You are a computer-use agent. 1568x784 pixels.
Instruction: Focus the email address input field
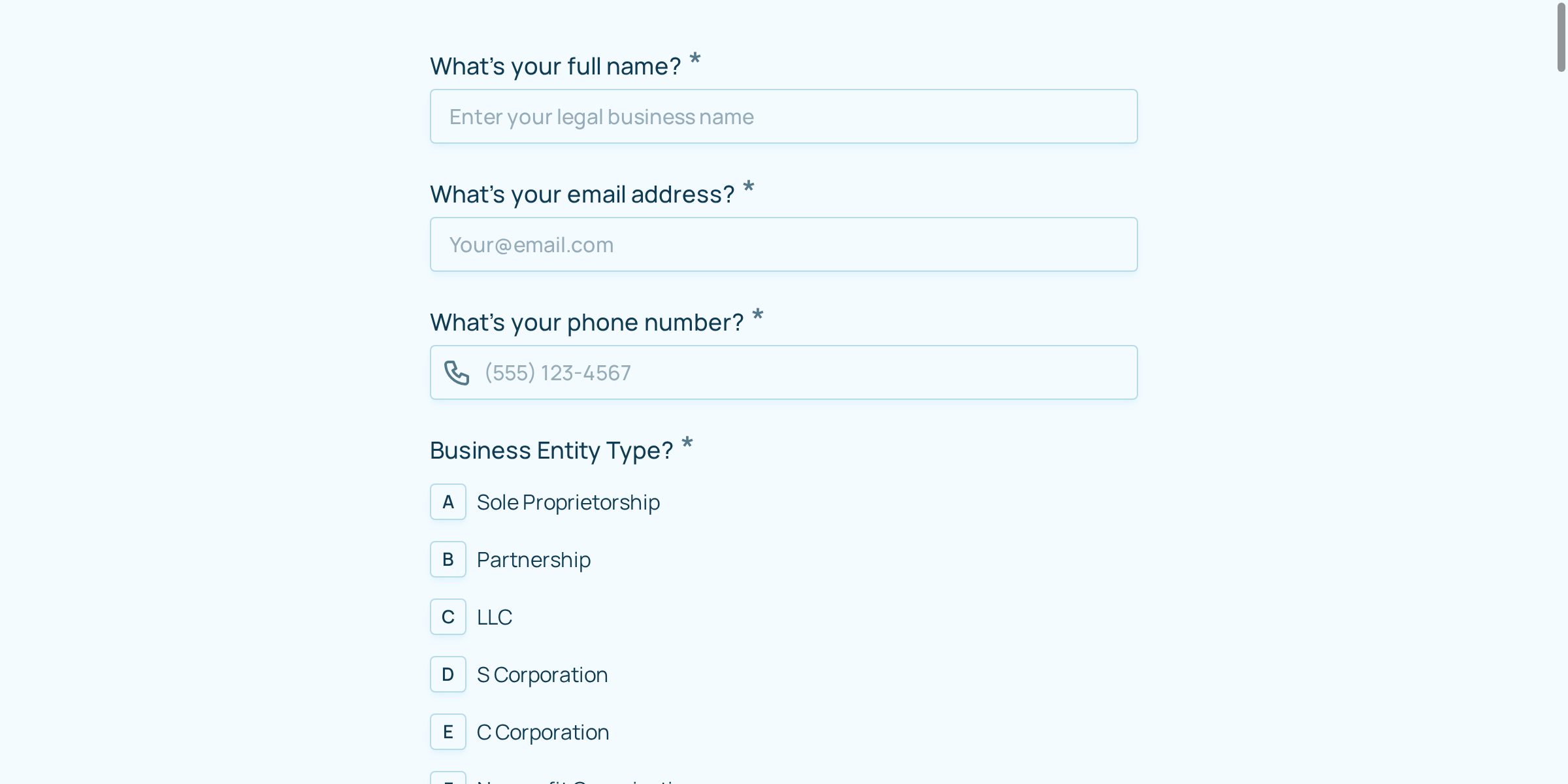(x=783, y=245)
